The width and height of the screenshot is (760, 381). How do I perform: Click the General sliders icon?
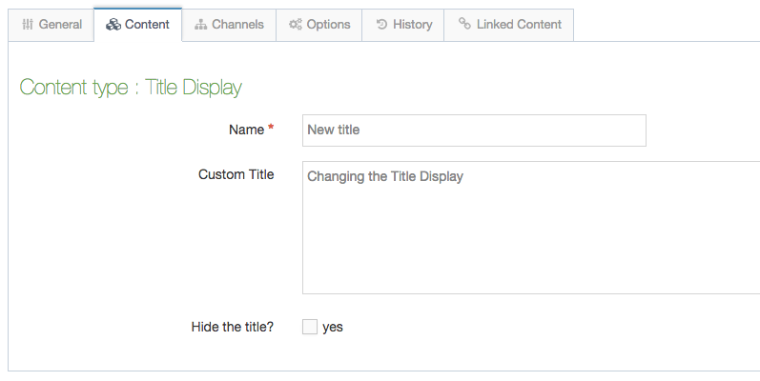click(28, 24)
